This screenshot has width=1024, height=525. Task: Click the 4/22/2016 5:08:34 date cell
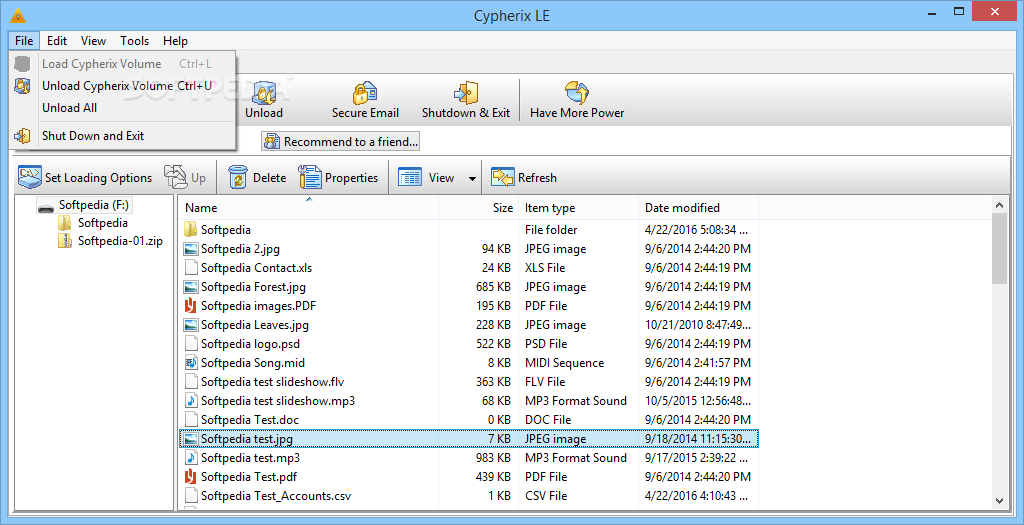[696, 230]
